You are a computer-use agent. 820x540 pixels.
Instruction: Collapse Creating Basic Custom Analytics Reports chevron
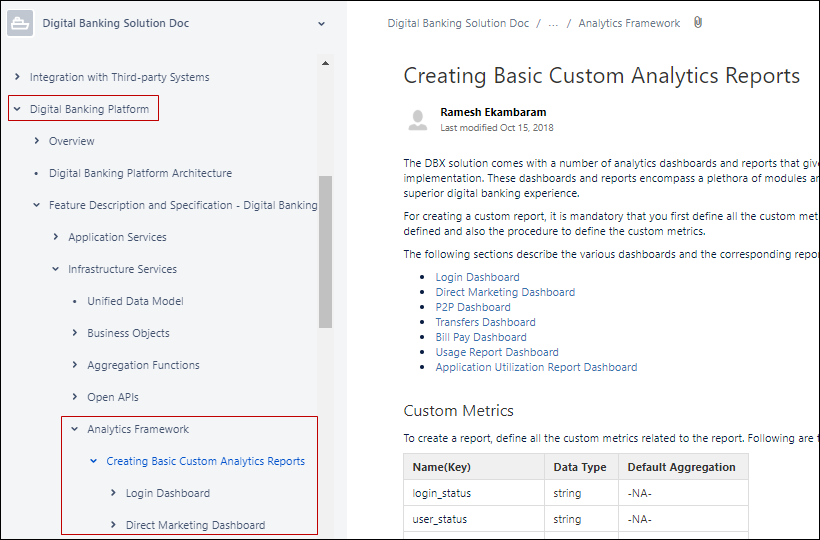click(x=94, y=461)
